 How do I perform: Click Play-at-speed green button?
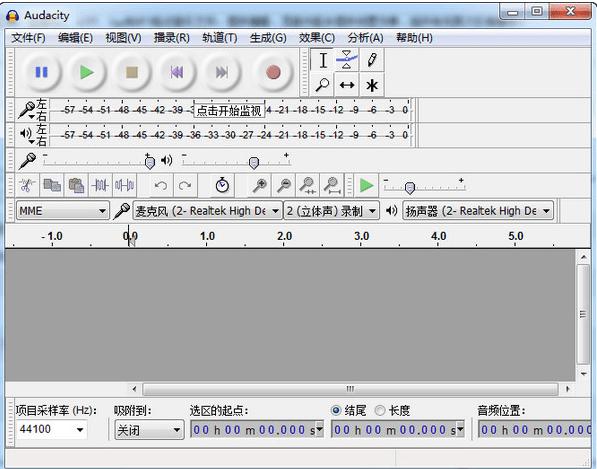[x=366, y=185]
